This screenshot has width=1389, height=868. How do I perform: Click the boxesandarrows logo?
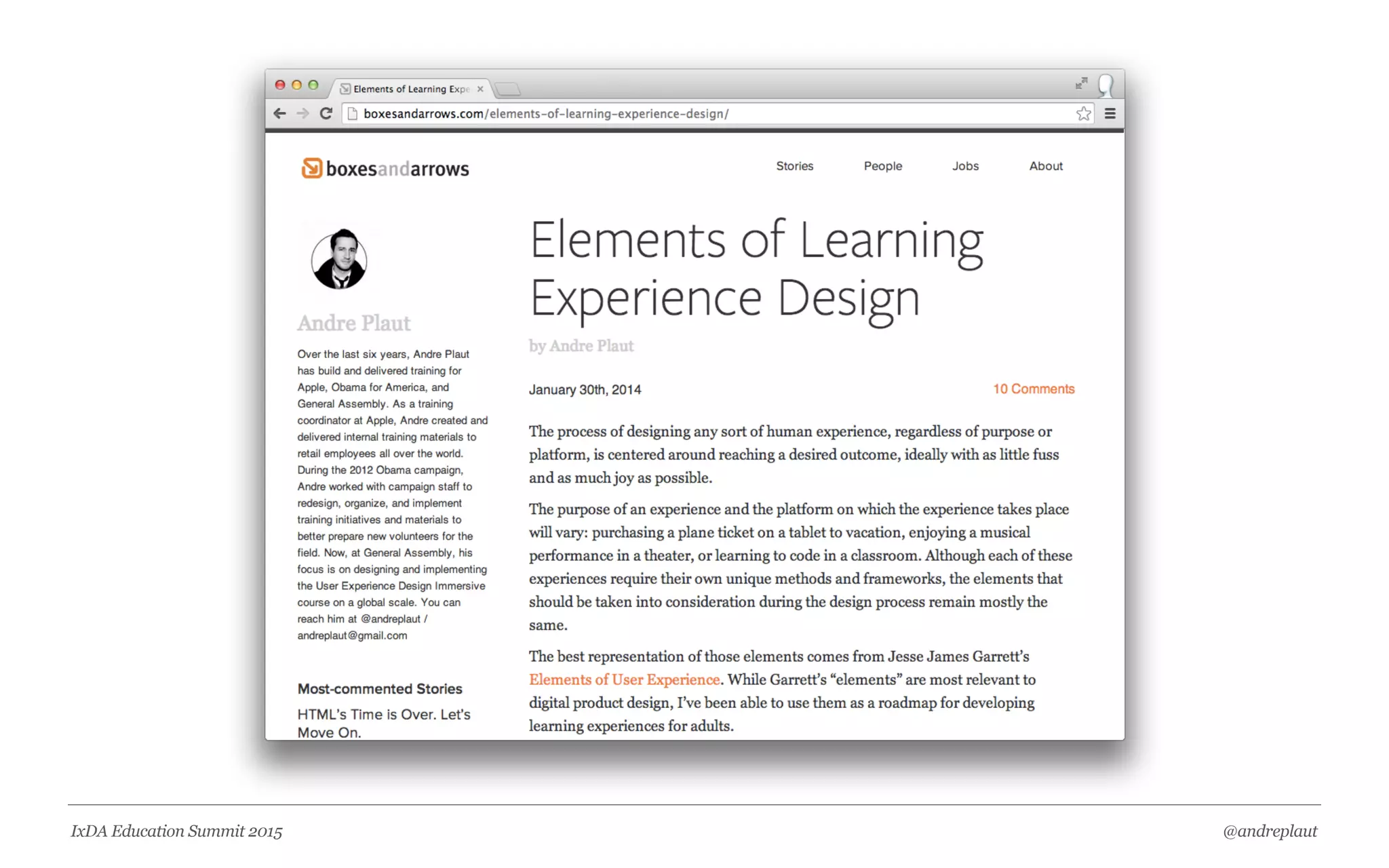pos(385,168)
